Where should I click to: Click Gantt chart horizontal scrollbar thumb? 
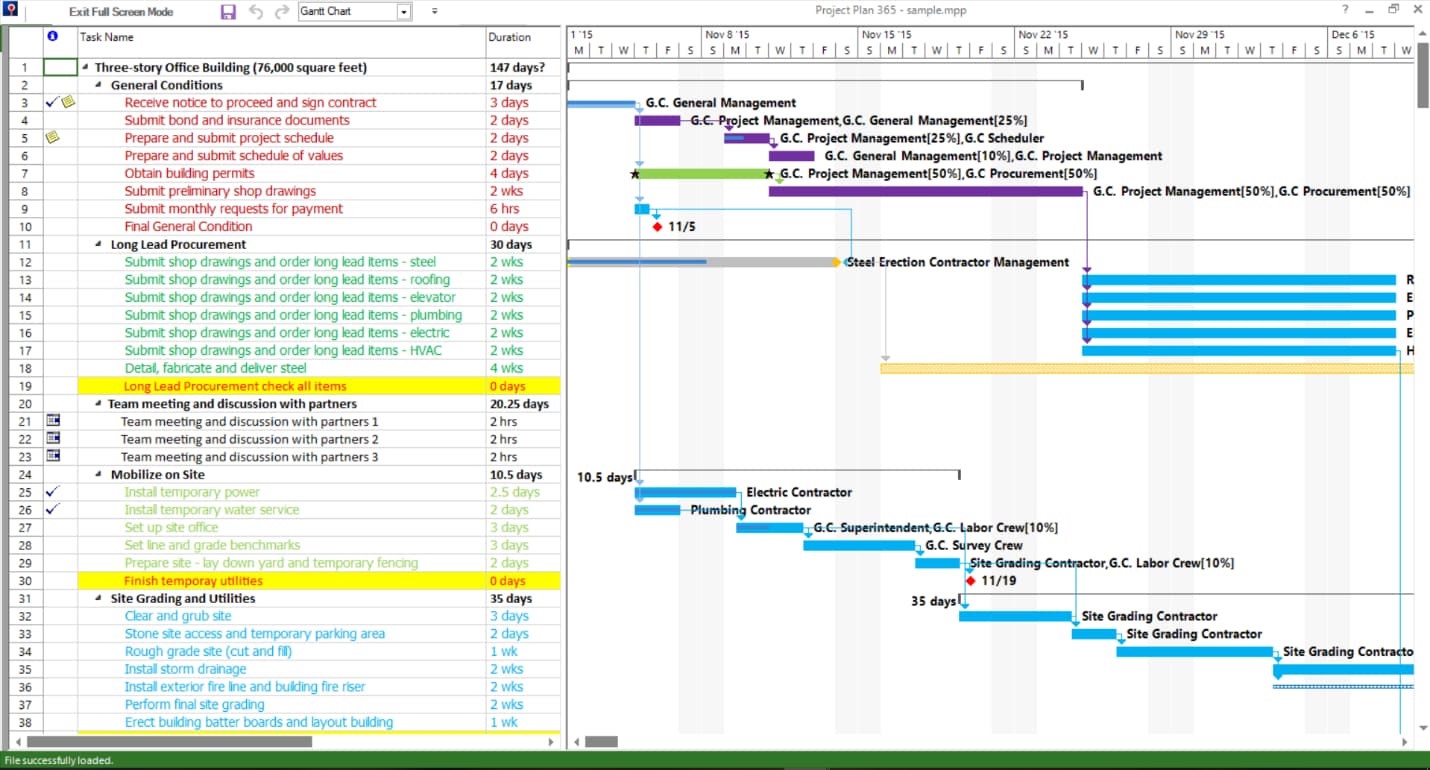click(601, 742)
